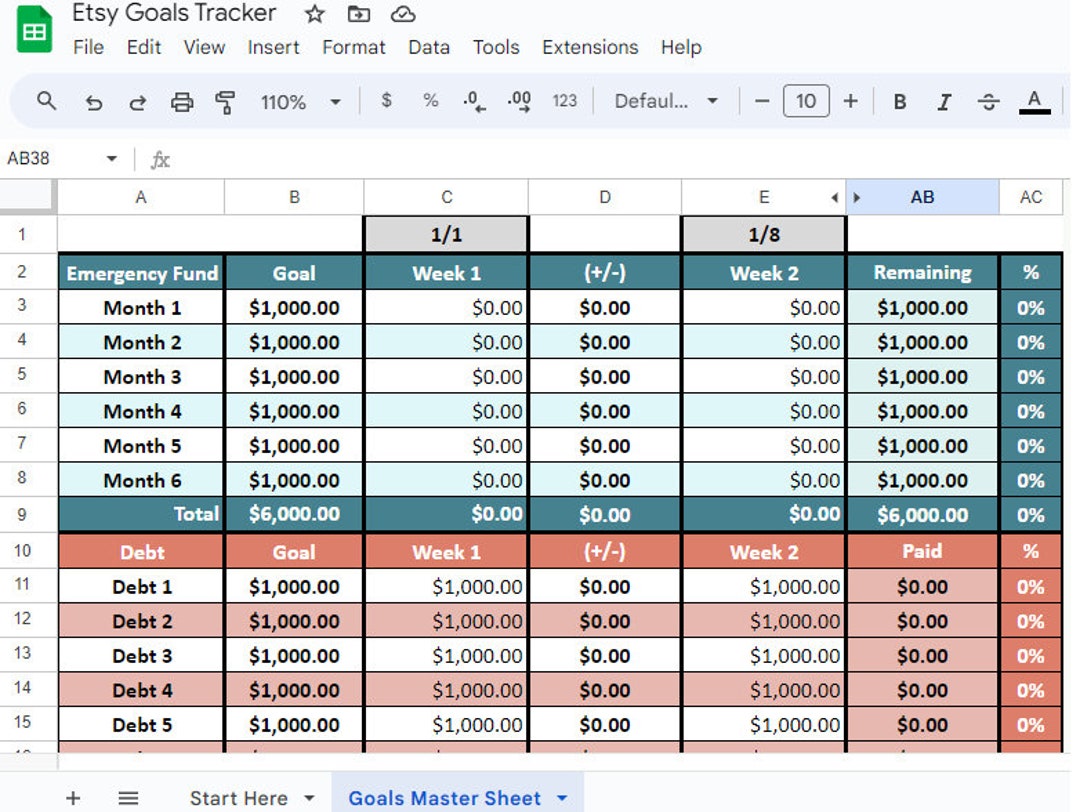1080x812 pixels.
Task: Apply strikethrough formatting
Action: [x=988, y=101]
